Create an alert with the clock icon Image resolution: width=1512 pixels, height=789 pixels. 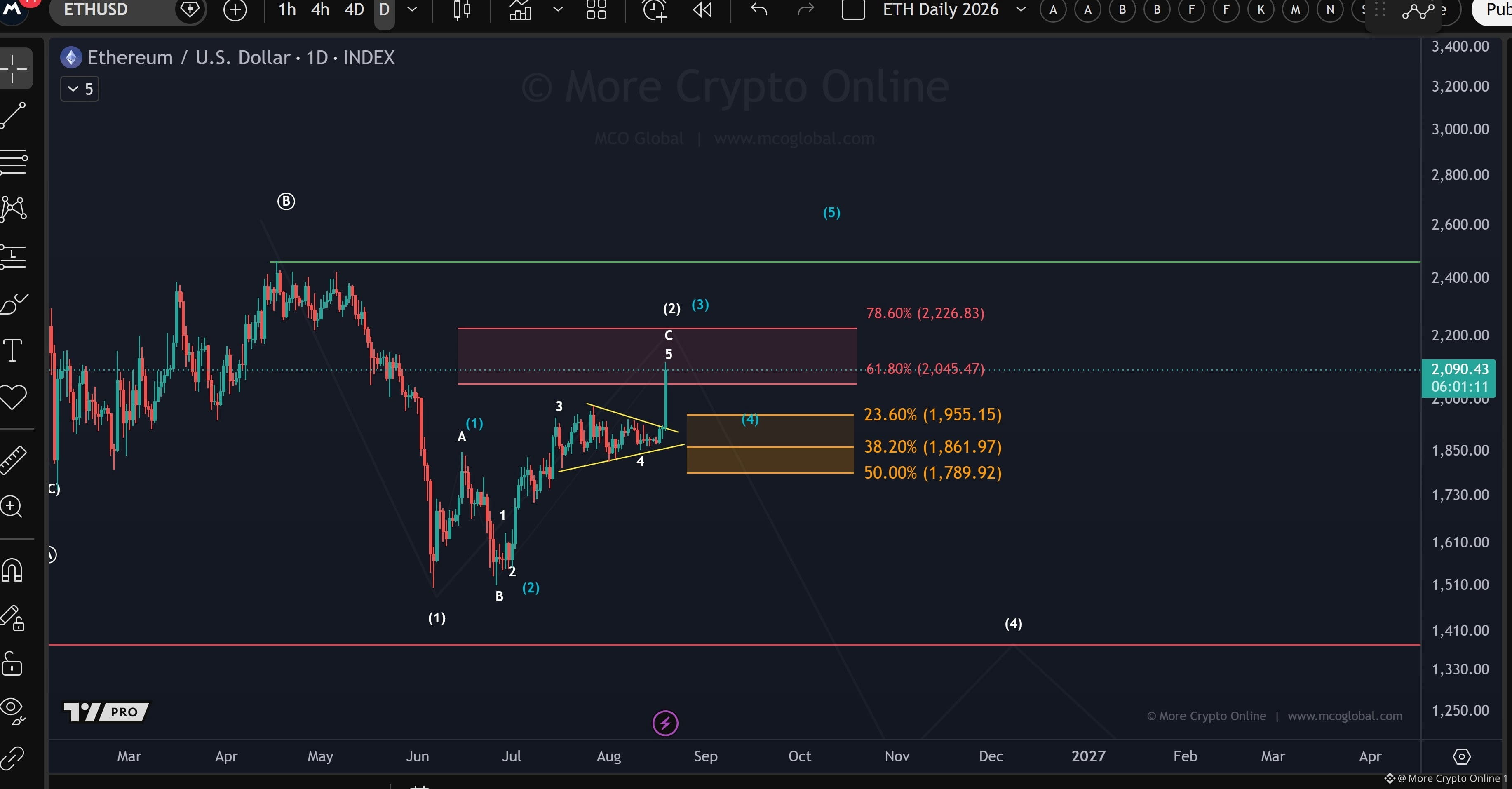tap(655, 10)
